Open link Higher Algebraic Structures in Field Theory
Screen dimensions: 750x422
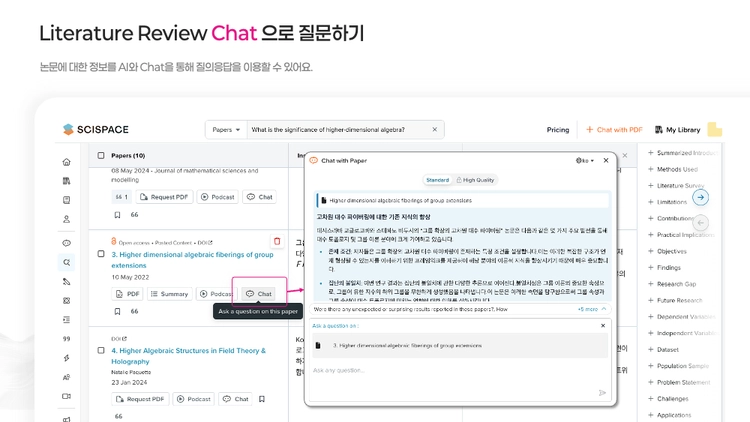[188, 356]
